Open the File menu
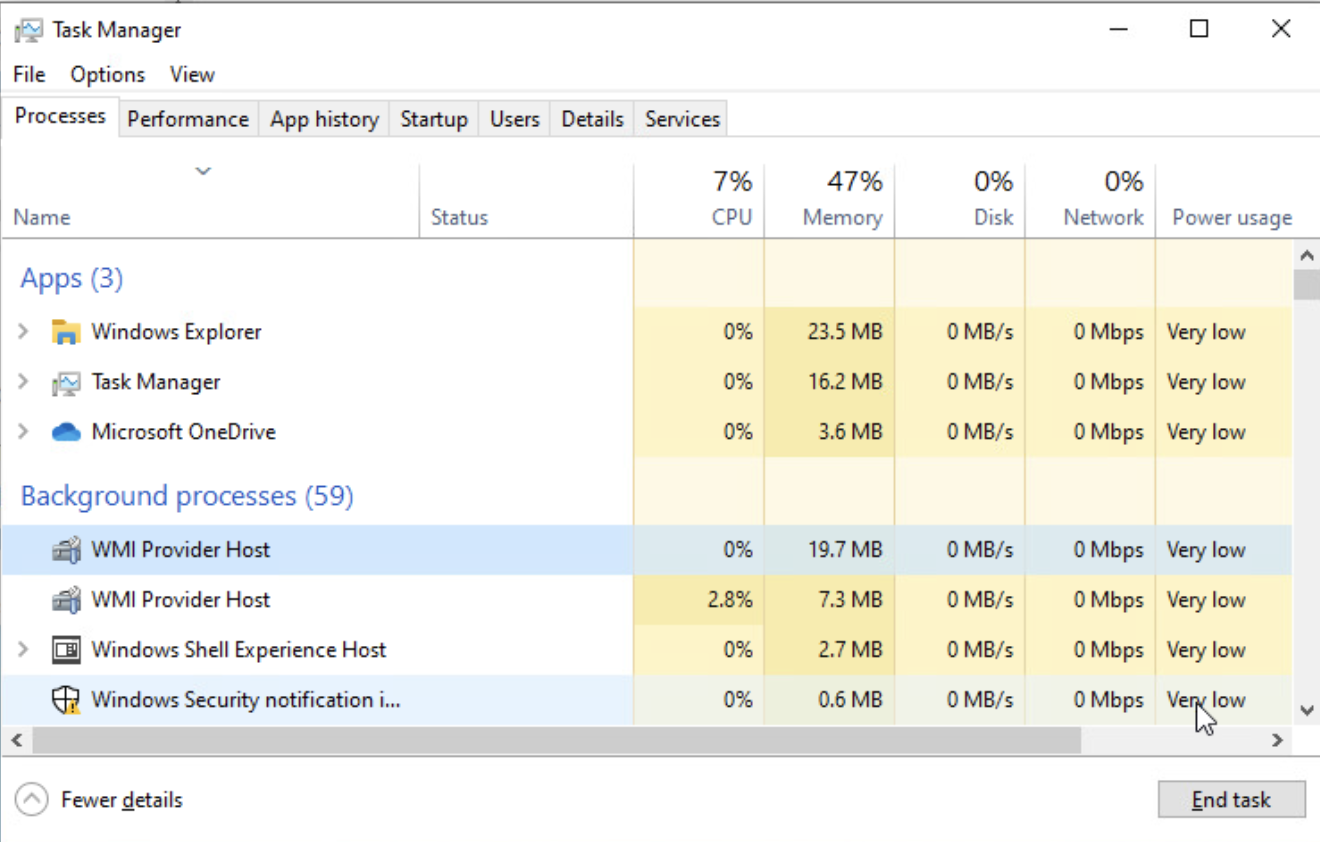Screen dimensions: 1320x842 (x=29, y=74)
